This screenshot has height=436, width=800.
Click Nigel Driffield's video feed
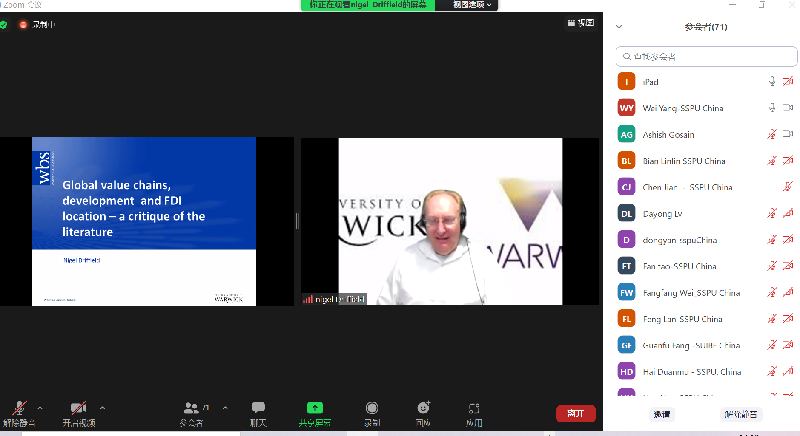451,221
